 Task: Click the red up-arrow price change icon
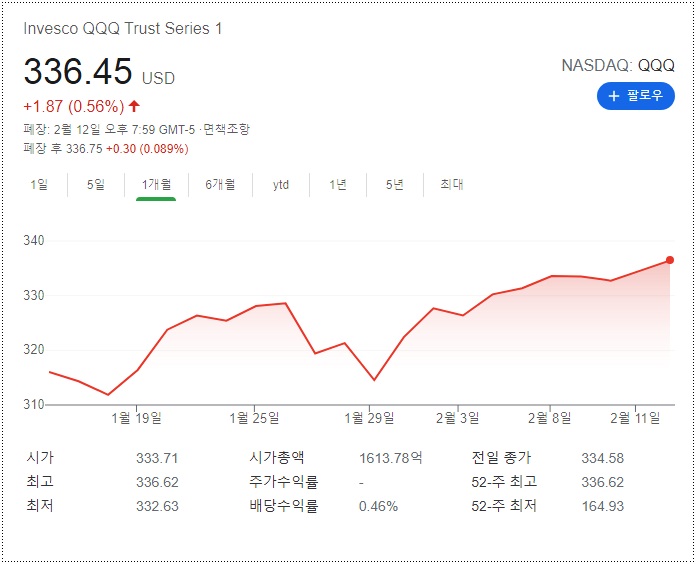pyautogui.click(x=134, y=106)
